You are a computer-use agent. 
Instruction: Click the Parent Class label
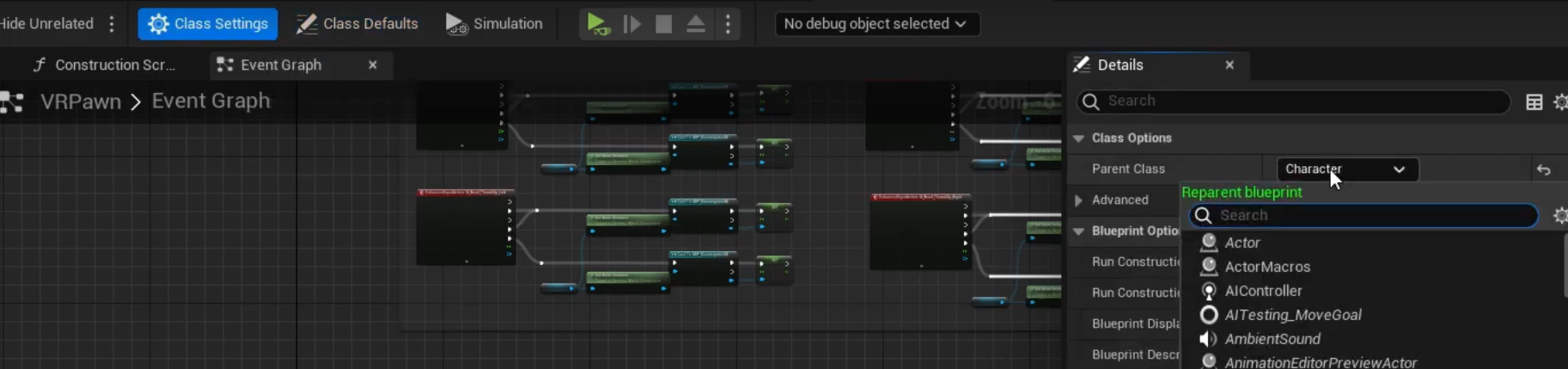coord(1128,169)
